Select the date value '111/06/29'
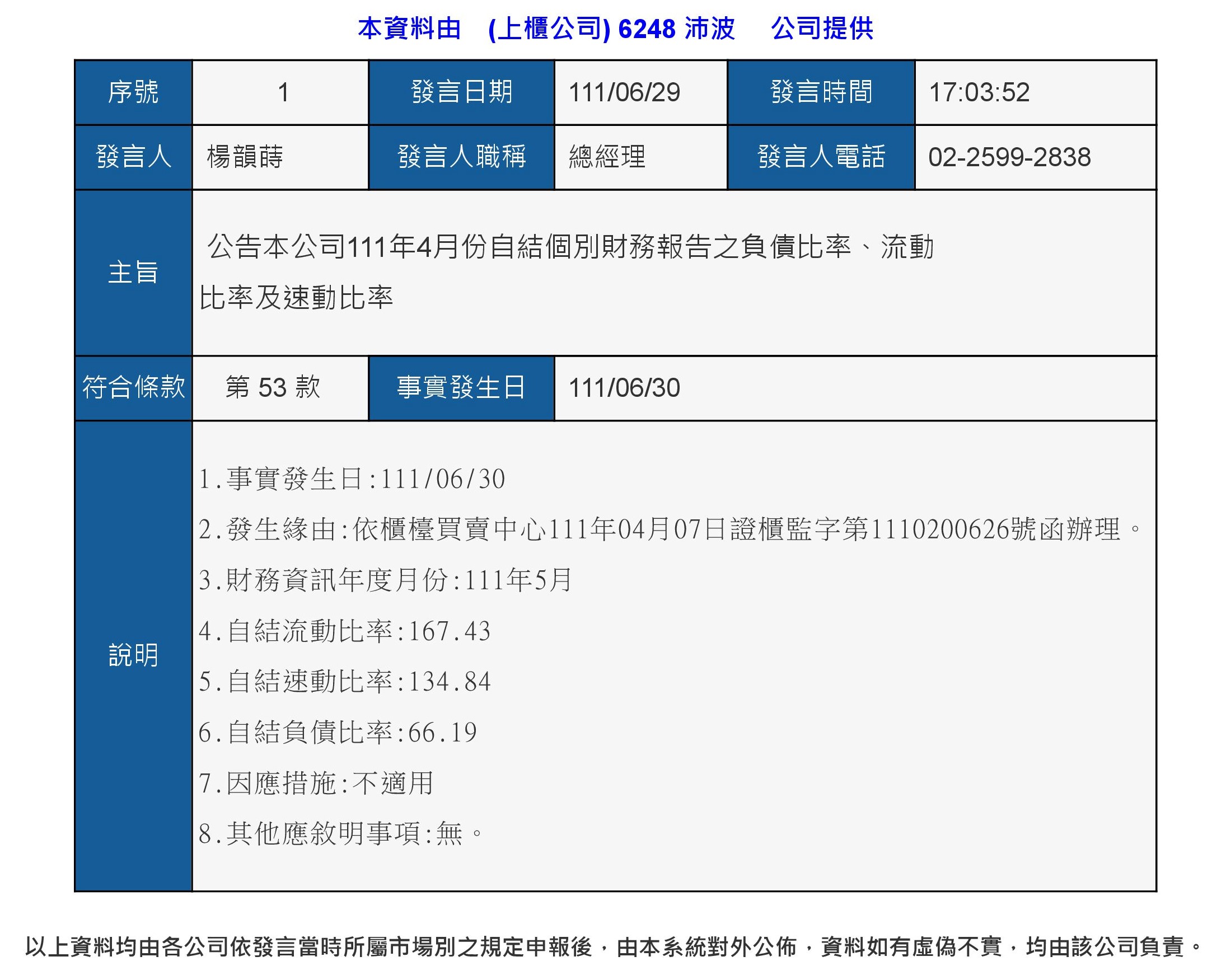 tap(624, 92)
